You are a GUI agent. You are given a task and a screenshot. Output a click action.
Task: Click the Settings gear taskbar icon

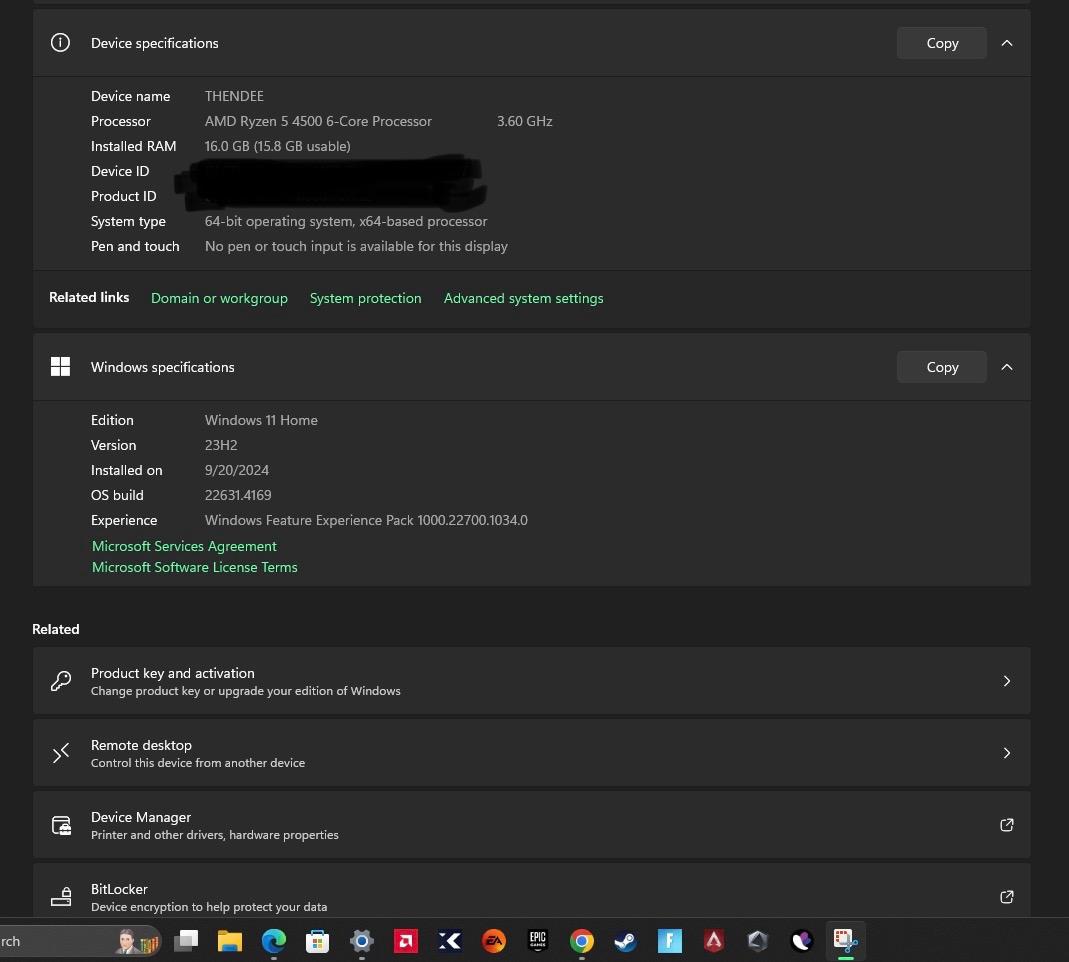pos(361,941)
